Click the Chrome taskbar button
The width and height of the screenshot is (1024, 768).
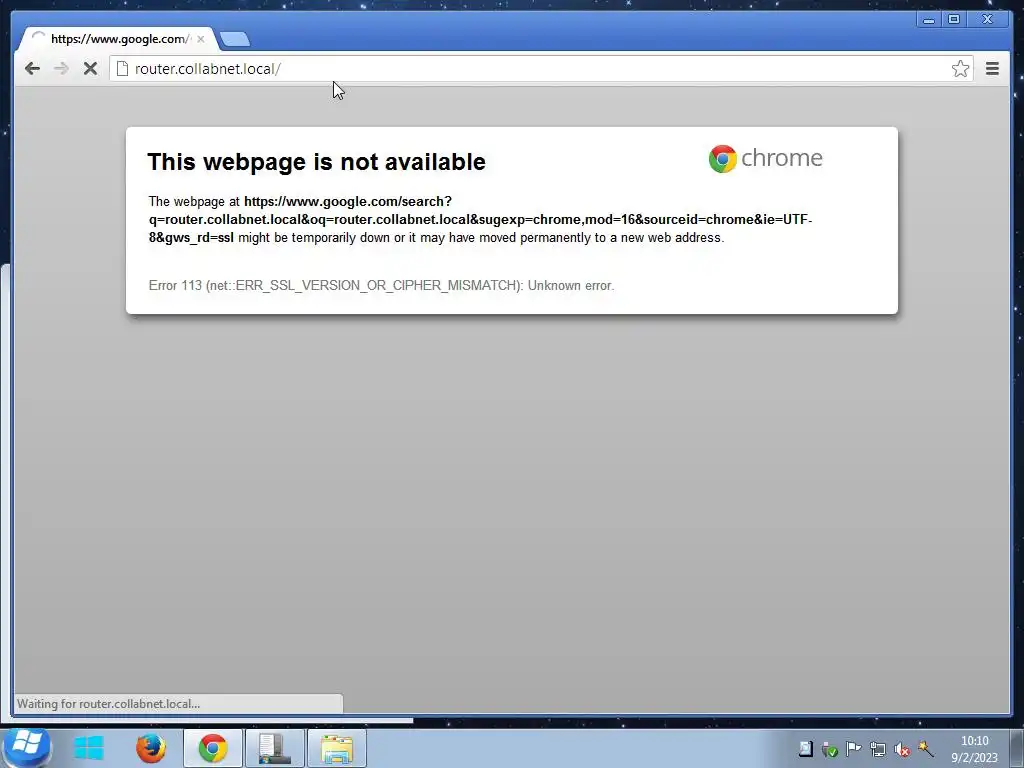(213, 748)
